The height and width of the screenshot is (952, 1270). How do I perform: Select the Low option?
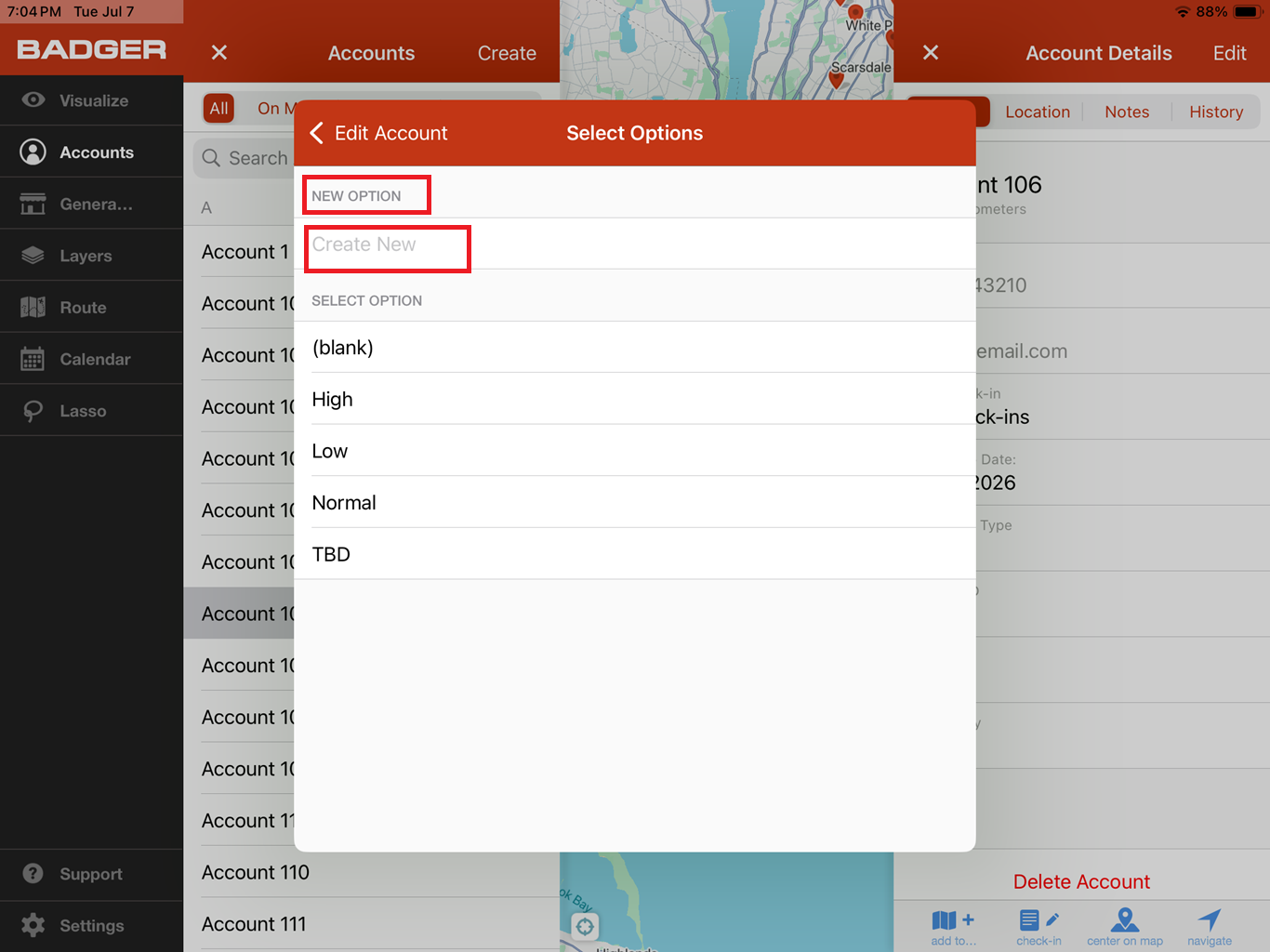(635, 451)
